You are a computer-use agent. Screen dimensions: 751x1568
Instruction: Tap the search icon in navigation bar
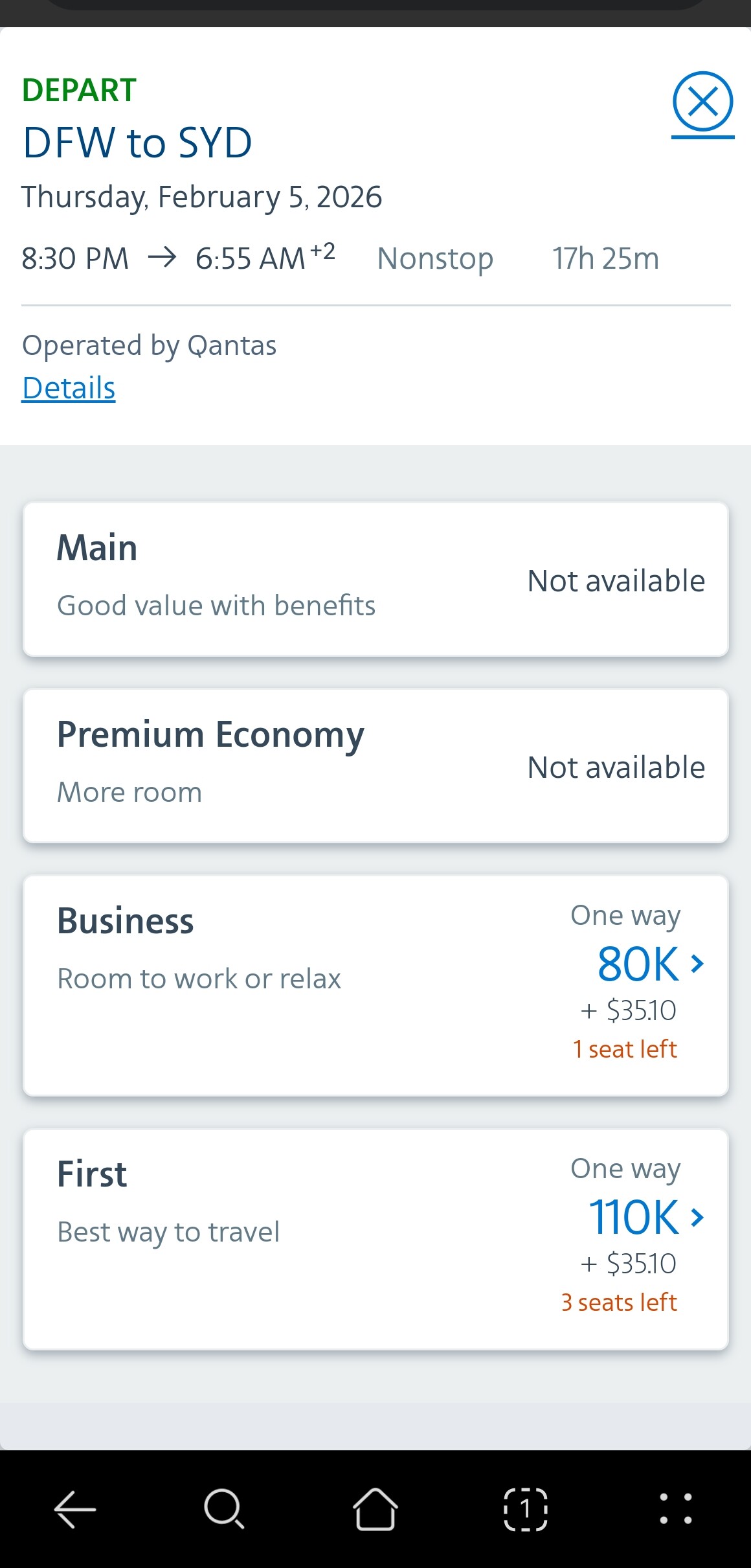point(224,1508)
